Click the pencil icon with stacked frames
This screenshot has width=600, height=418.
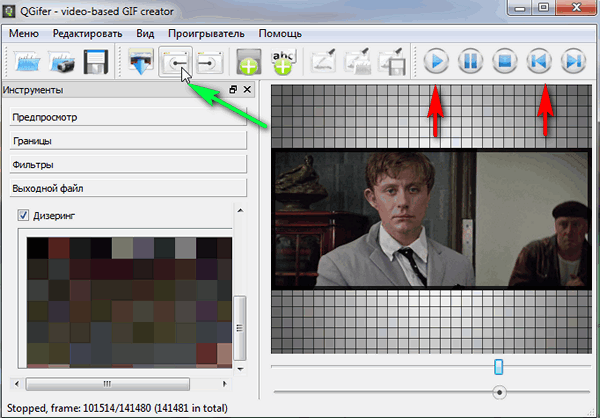coord(357,61)
